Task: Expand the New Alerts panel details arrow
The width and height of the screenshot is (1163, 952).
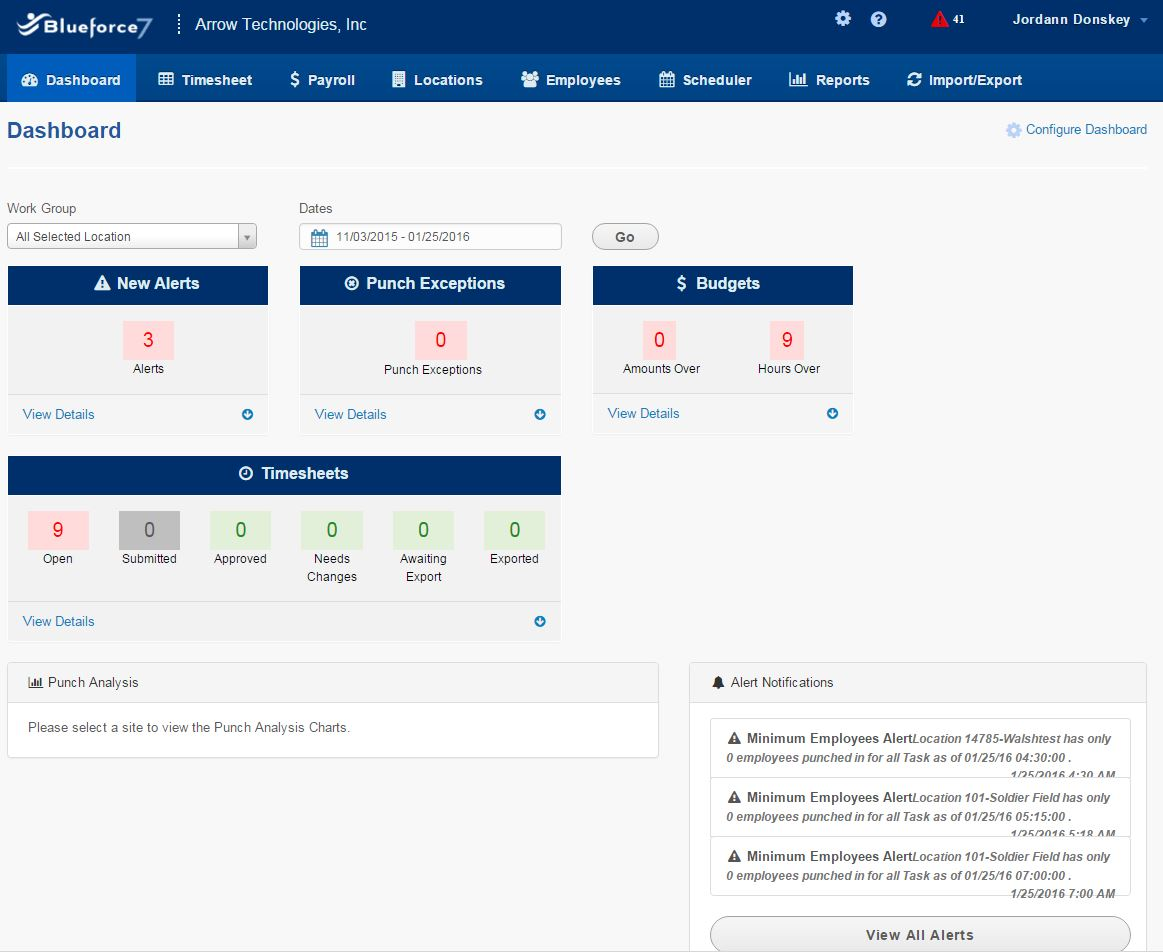Action: point(247,414)
